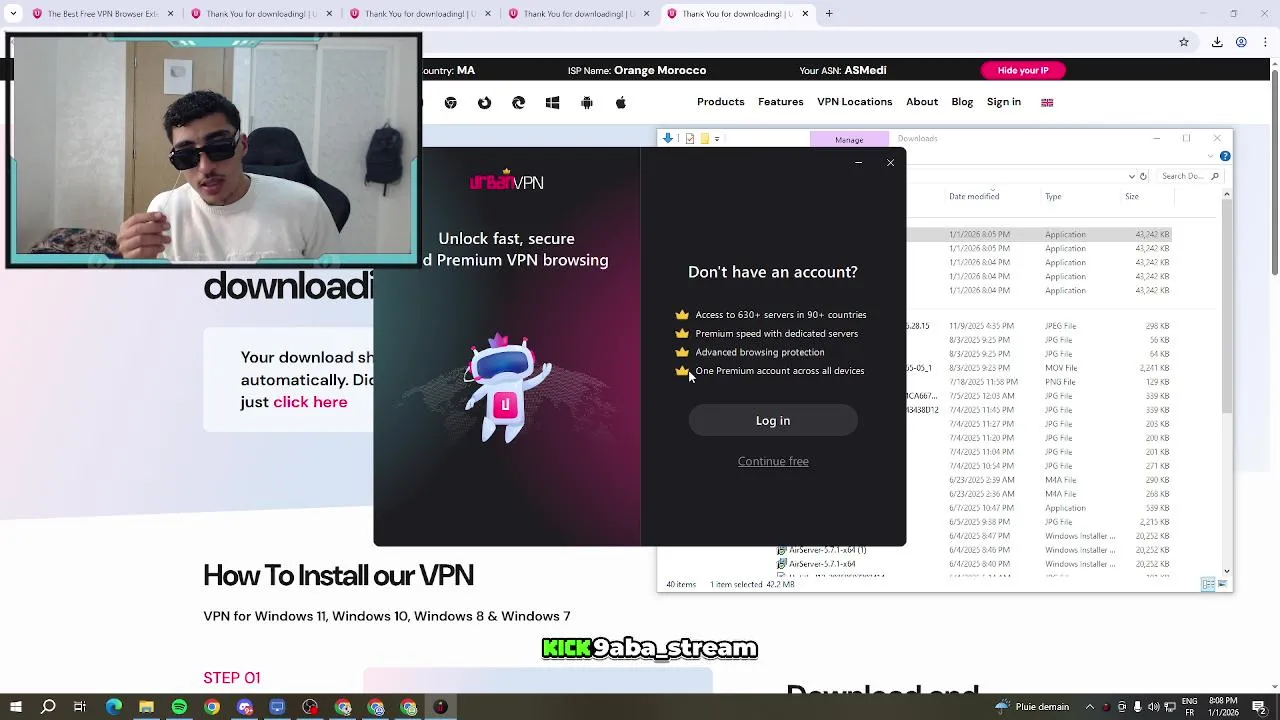Open UrbanVPN app in taskbar
The width and height of the screenshot is (1280, 720).
click(x=441, y=707)
